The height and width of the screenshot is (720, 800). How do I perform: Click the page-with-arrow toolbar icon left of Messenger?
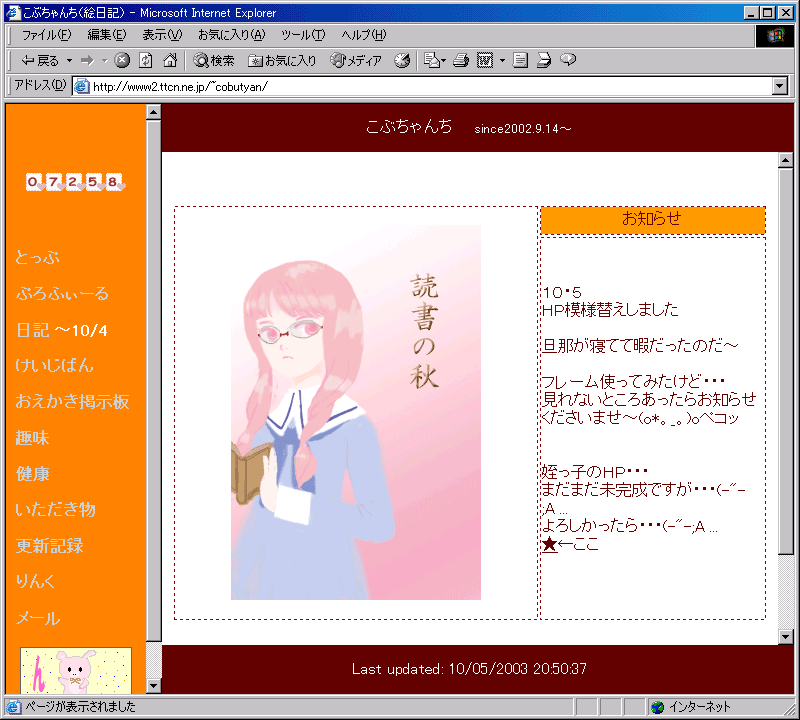click(544, 60)
